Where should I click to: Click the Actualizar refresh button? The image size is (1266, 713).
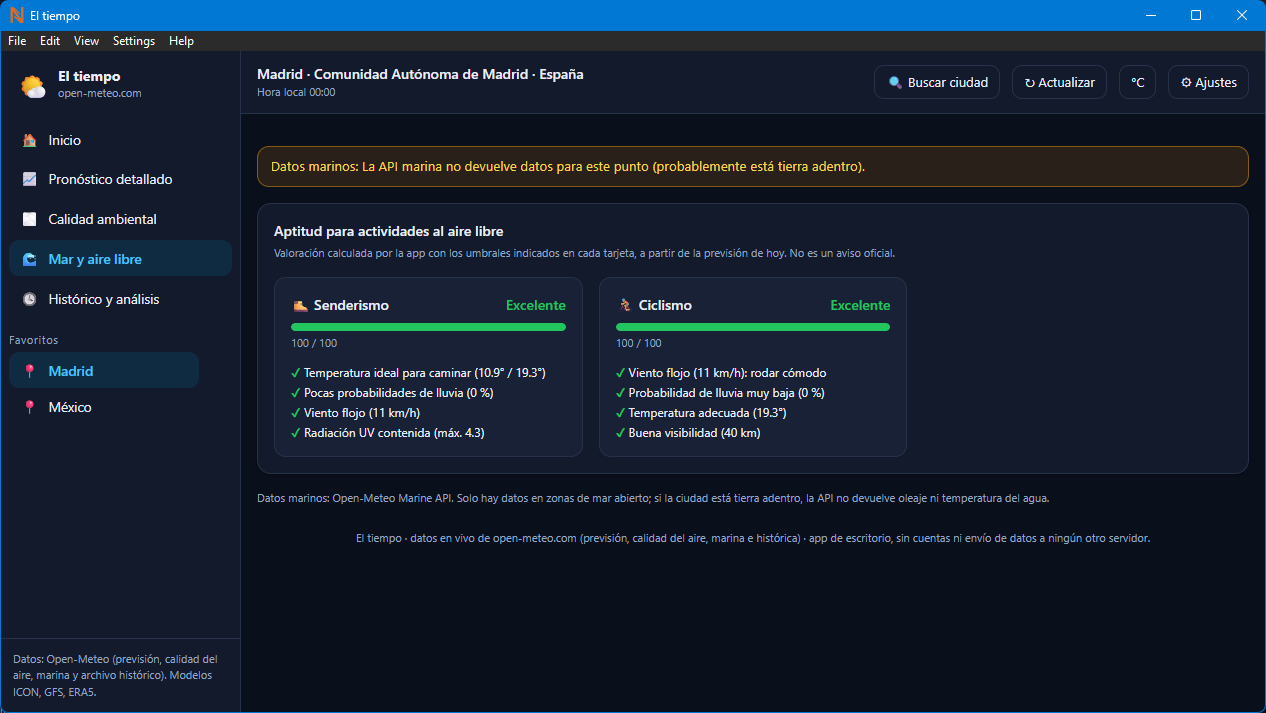(1059, 83)
